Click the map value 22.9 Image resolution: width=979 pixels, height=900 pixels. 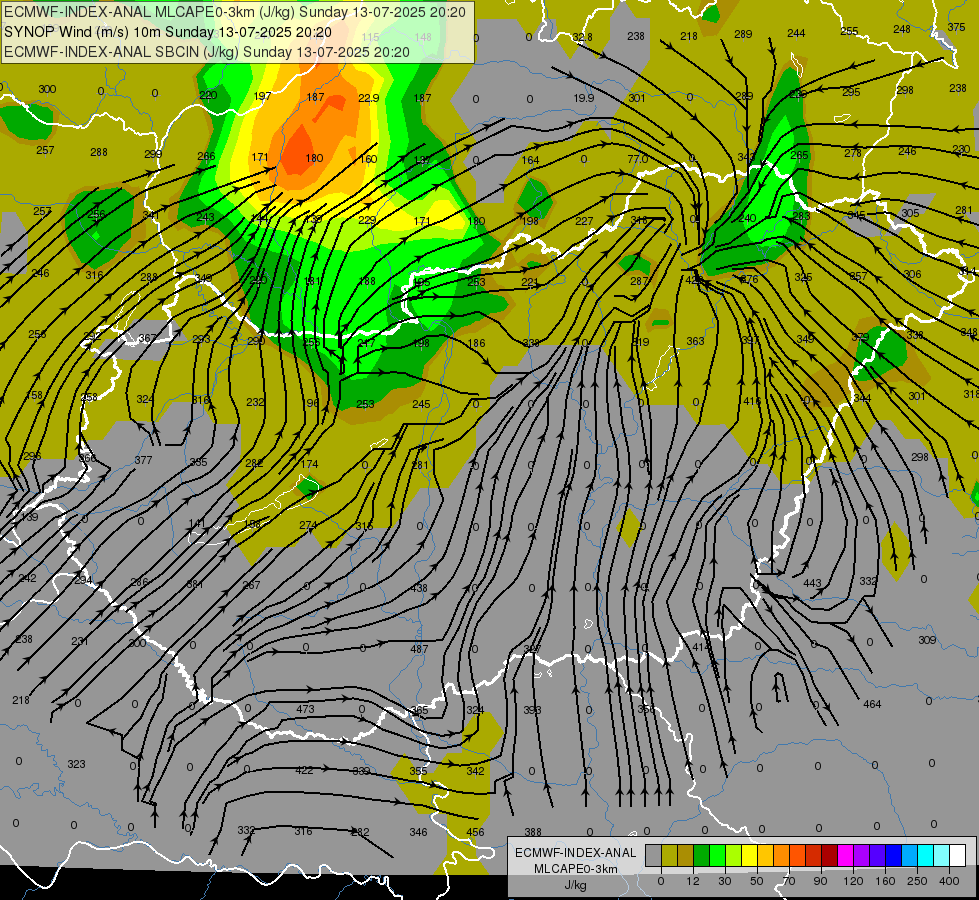pos(368,98)
